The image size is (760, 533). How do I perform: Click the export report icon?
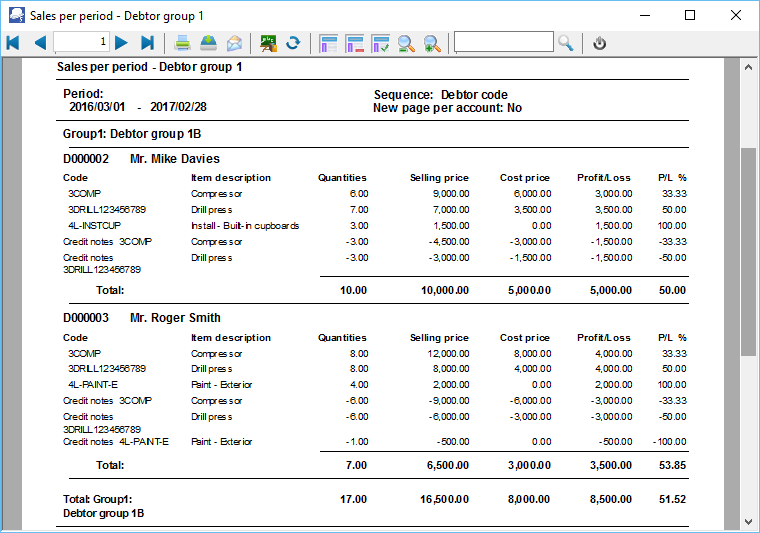pyautogui.click(x=208, y=43)
